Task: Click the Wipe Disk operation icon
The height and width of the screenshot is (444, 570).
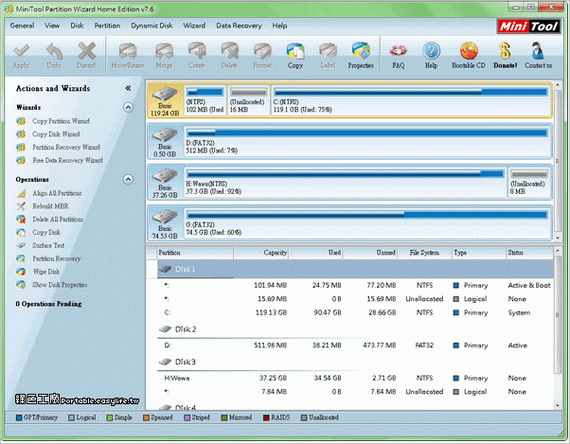Action: pos(21,272)
